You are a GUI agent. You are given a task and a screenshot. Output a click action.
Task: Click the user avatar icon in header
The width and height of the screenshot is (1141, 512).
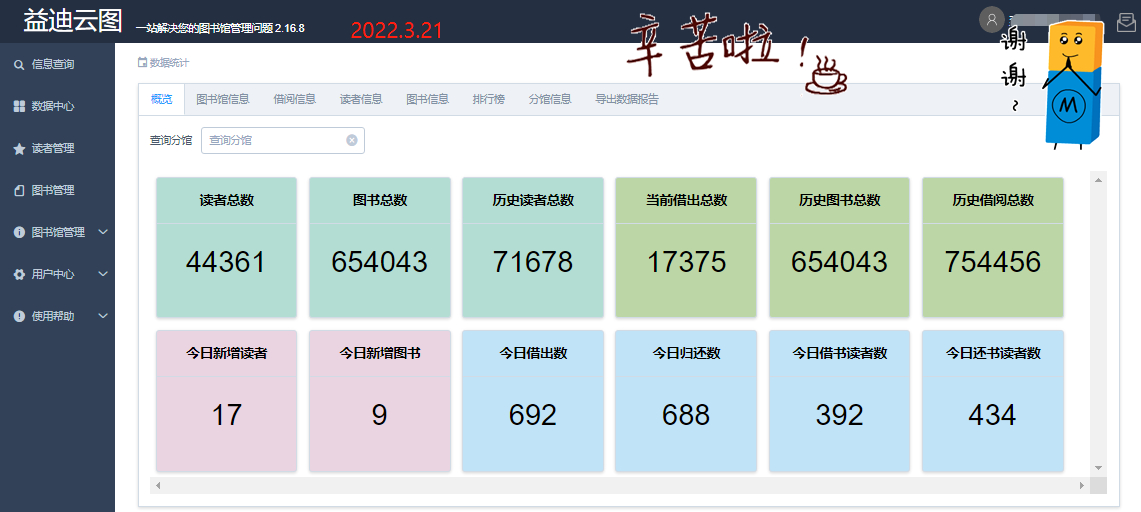coord(991,19)
